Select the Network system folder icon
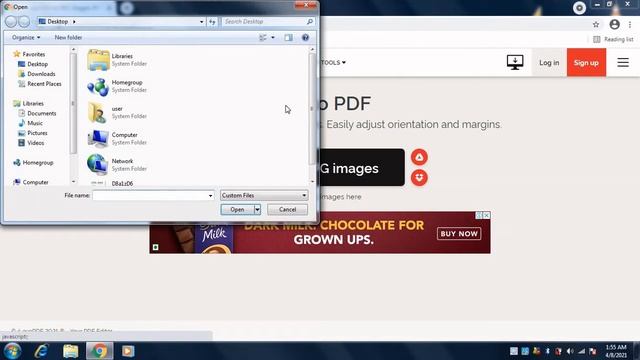640x360 pixels. click(x=97, y=164)
